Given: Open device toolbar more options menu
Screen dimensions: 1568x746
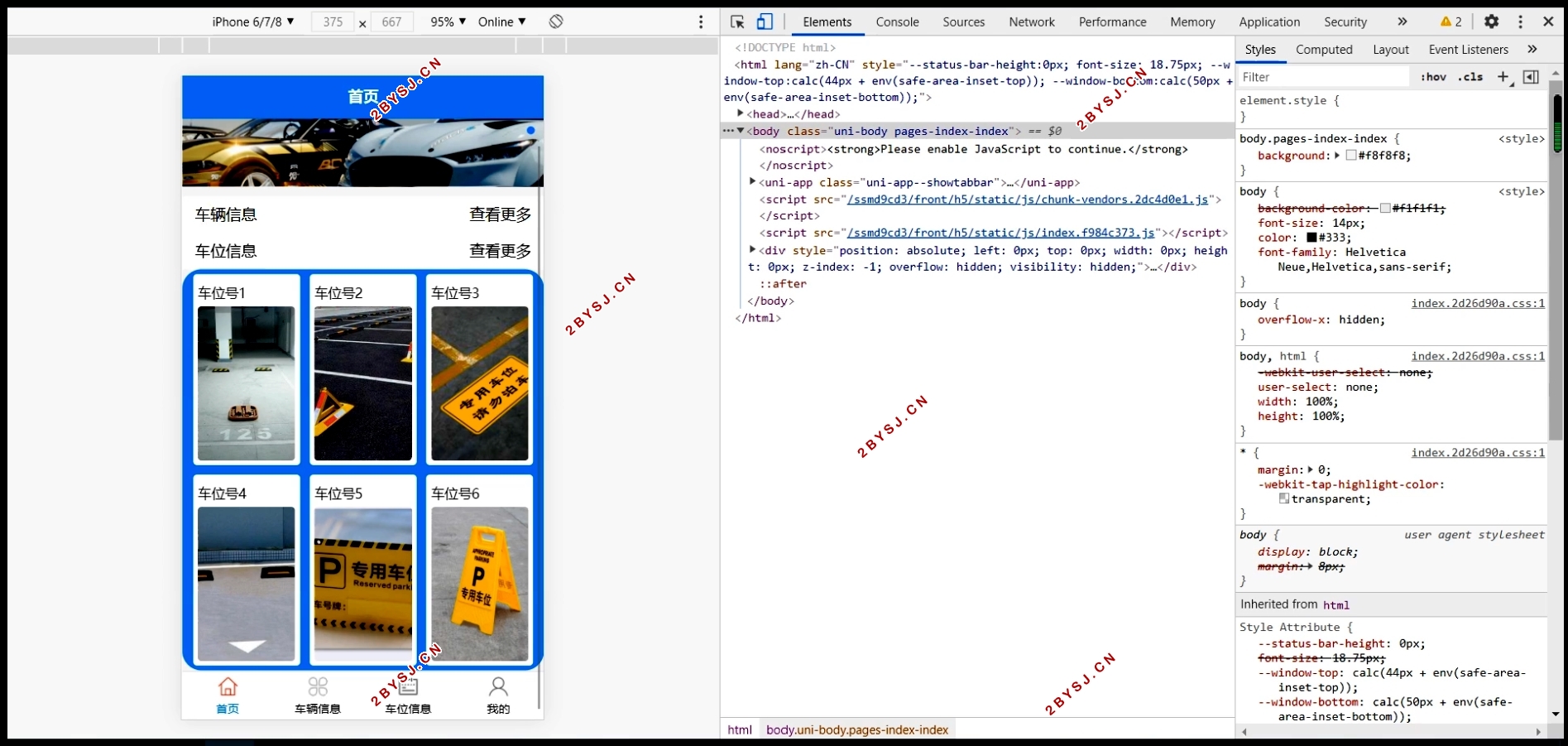Looking at the screenshot, I should pos(701,22).
